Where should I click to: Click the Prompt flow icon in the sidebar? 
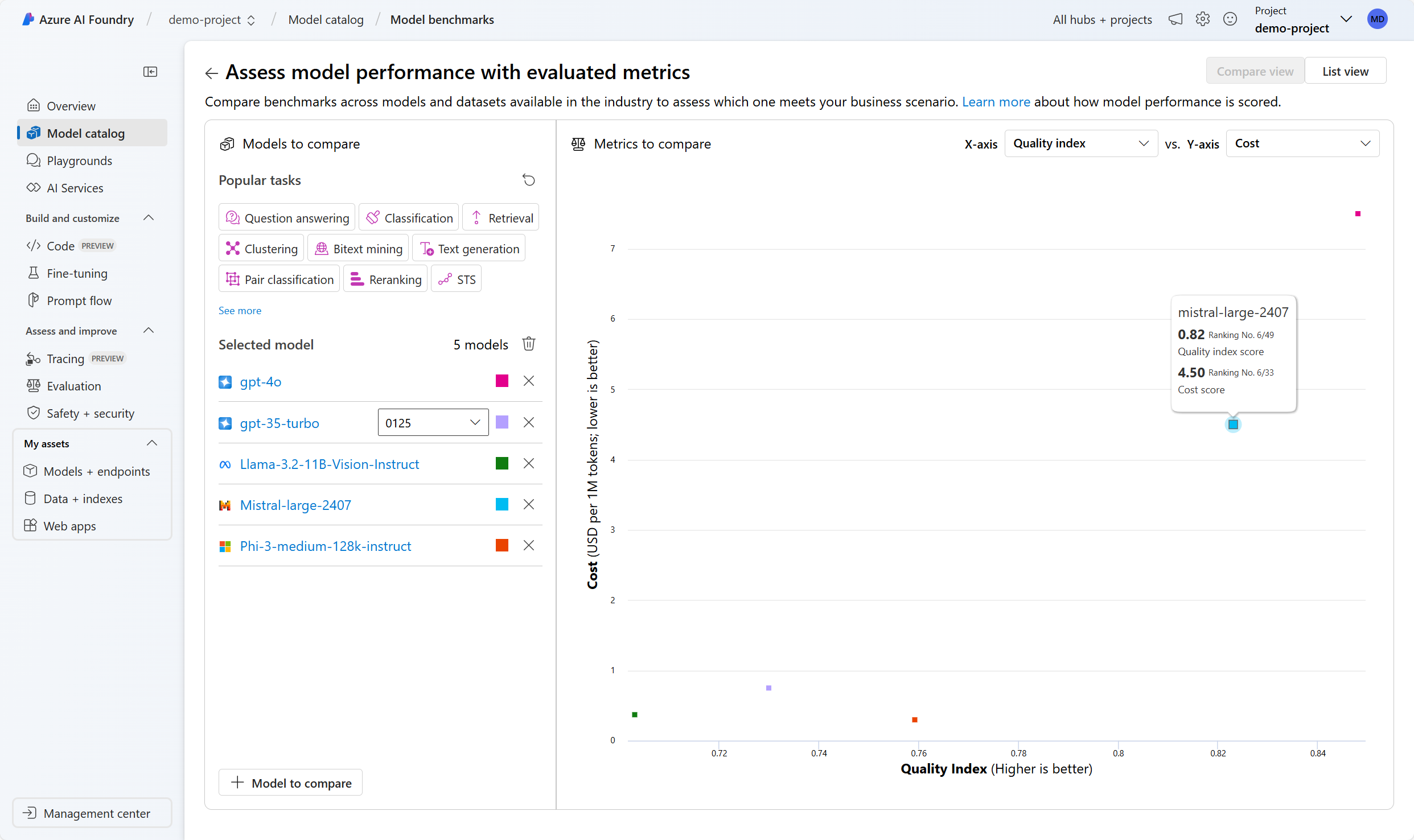tap(34, 300)
